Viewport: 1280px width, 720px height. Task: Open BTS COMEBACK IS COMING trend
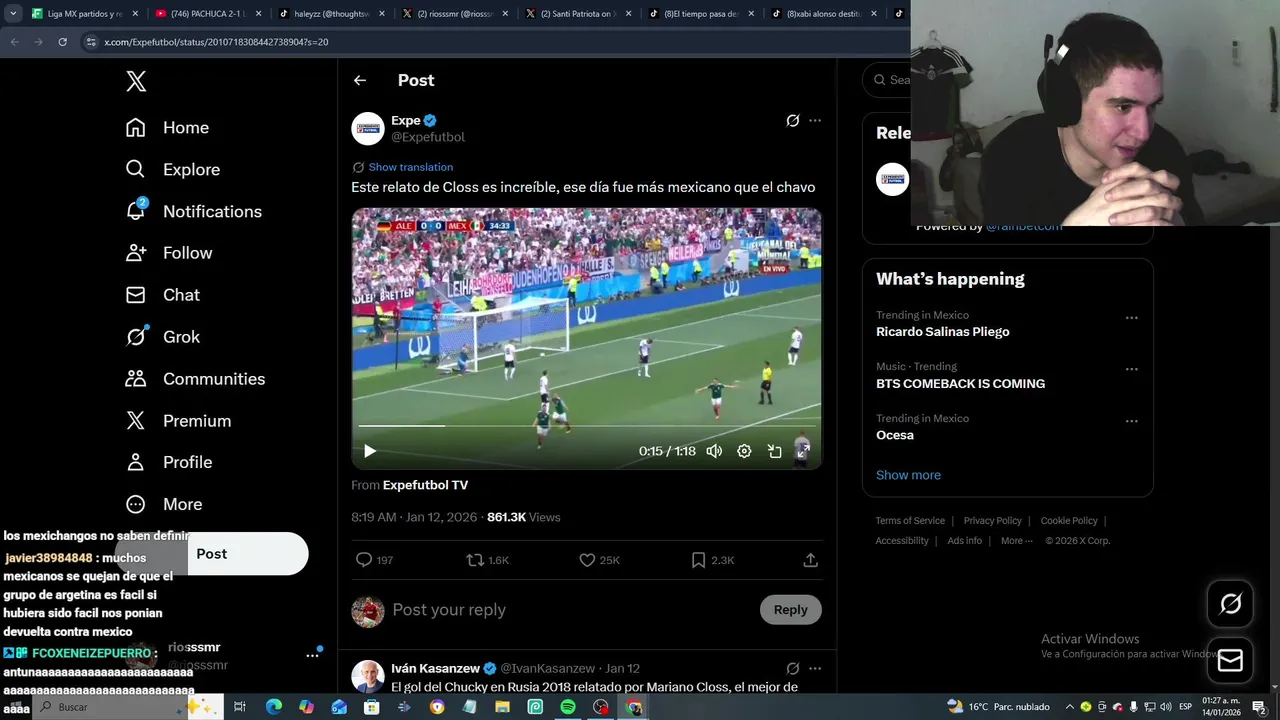[x=960, y=384]
